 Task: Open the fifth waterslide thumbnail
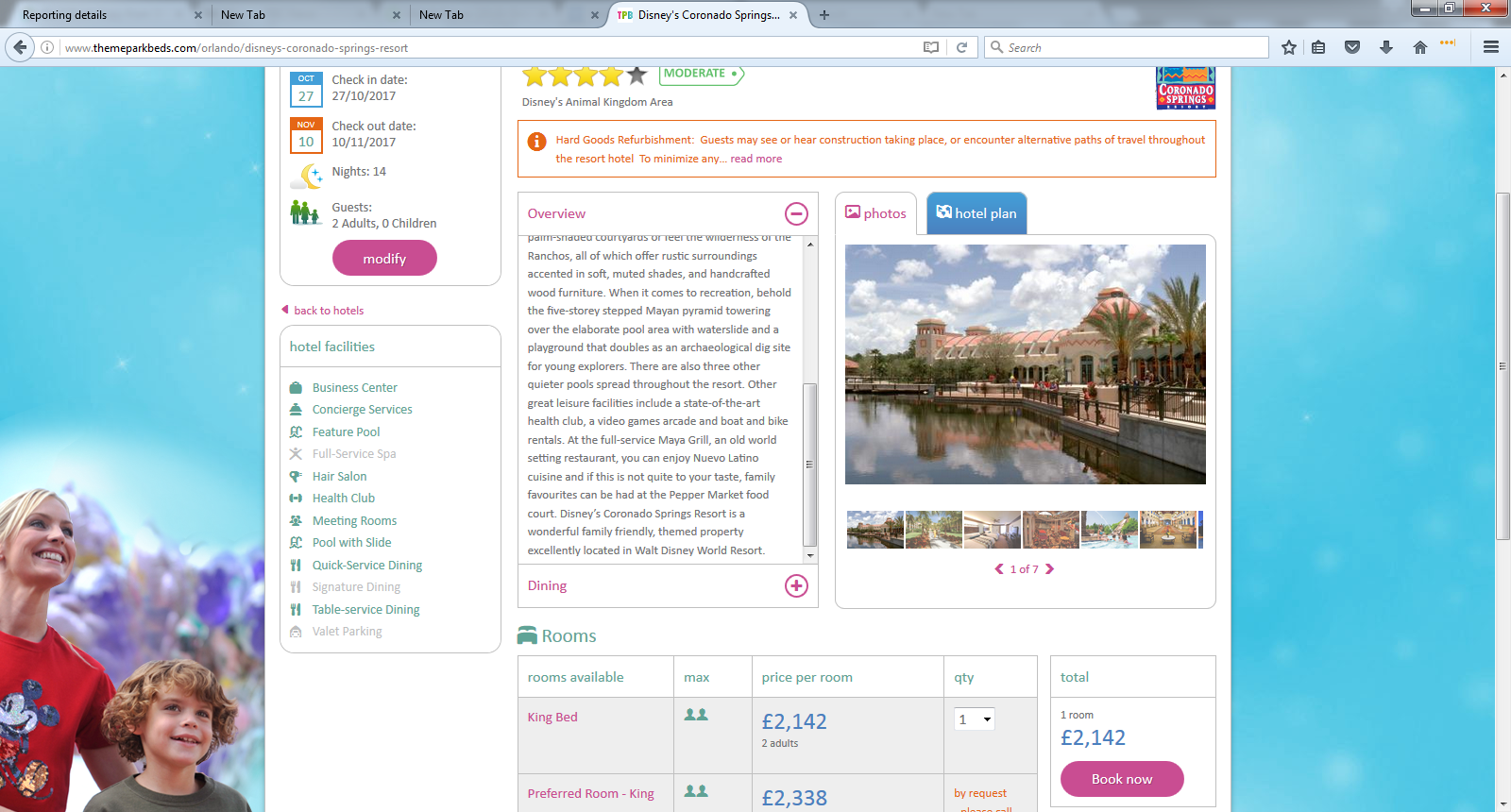coord(1110,530)
